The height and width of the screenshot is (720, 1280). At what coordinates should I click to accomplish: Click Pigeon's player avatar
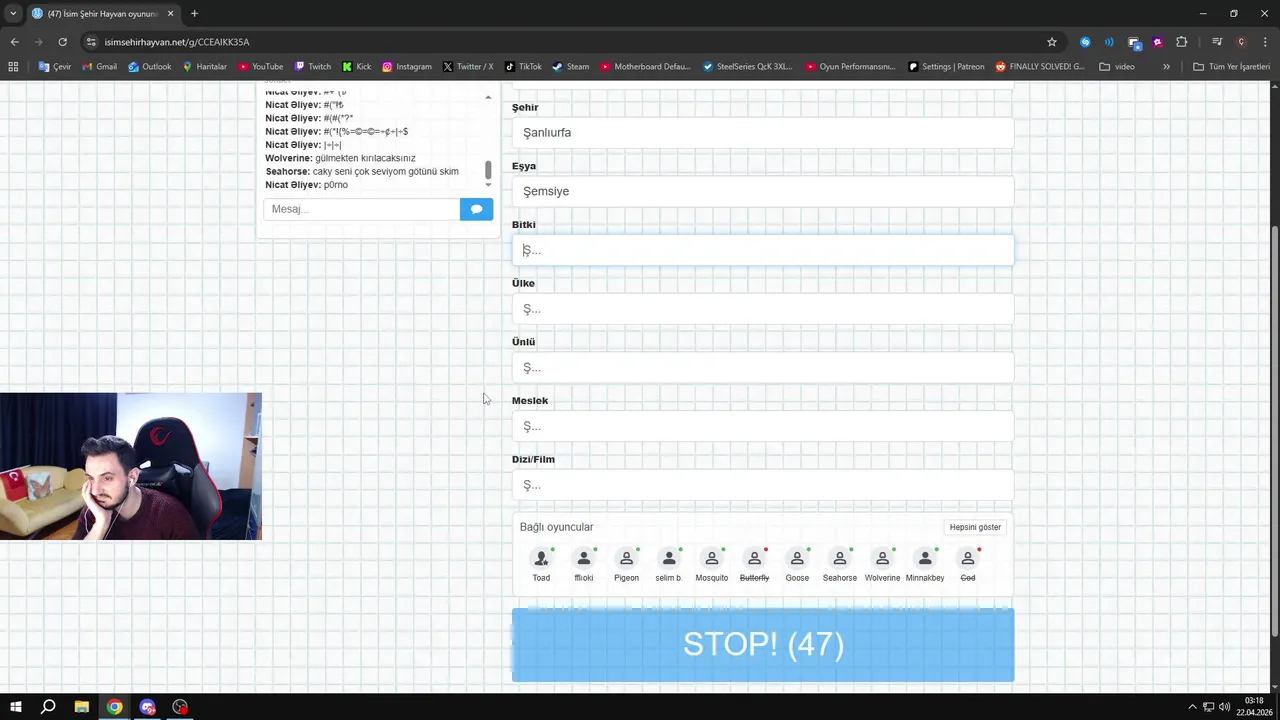point(626,559)
